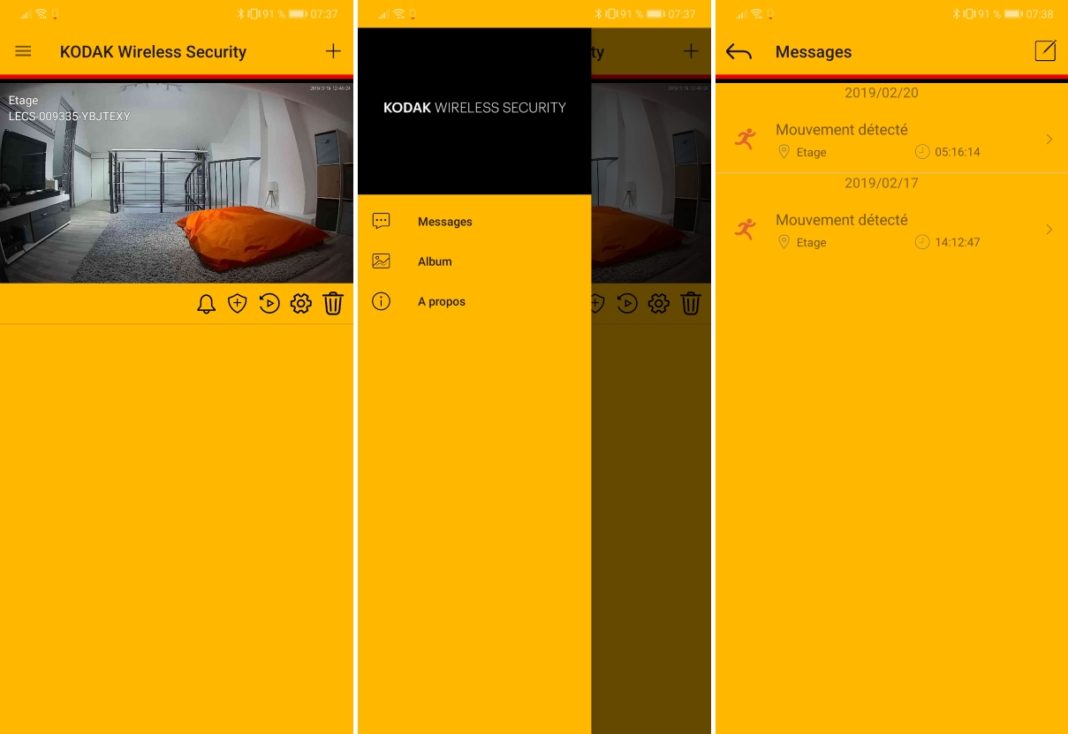Tap the KODAK Wireless Security header title
The image size is (1068, 734).
tap(153, 52)
